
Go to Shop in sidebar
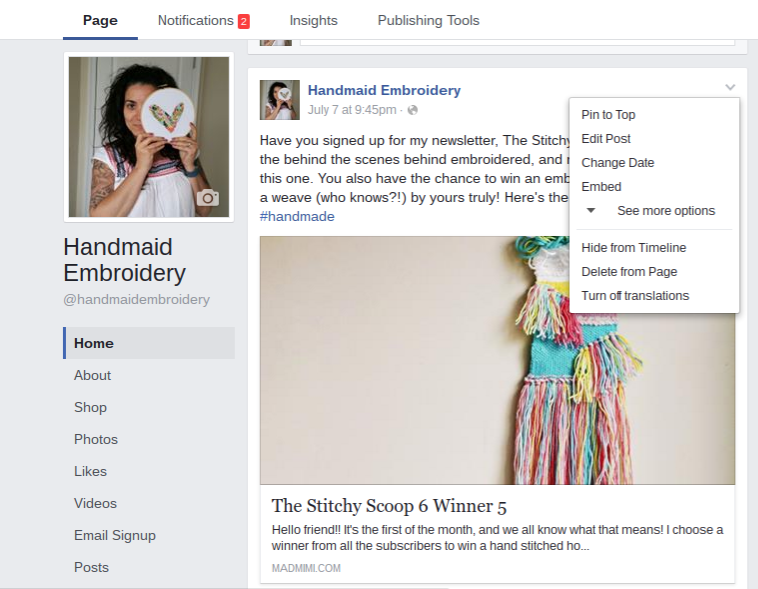pos(90,407)
